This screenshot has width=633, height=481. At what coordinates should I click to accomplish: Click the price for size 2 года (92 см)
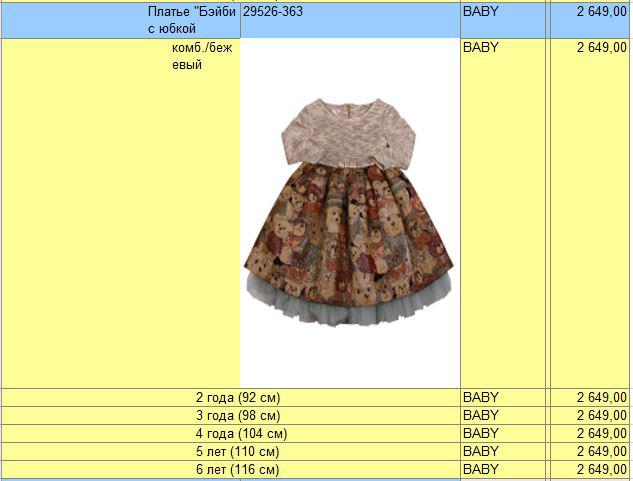point(601,397)
